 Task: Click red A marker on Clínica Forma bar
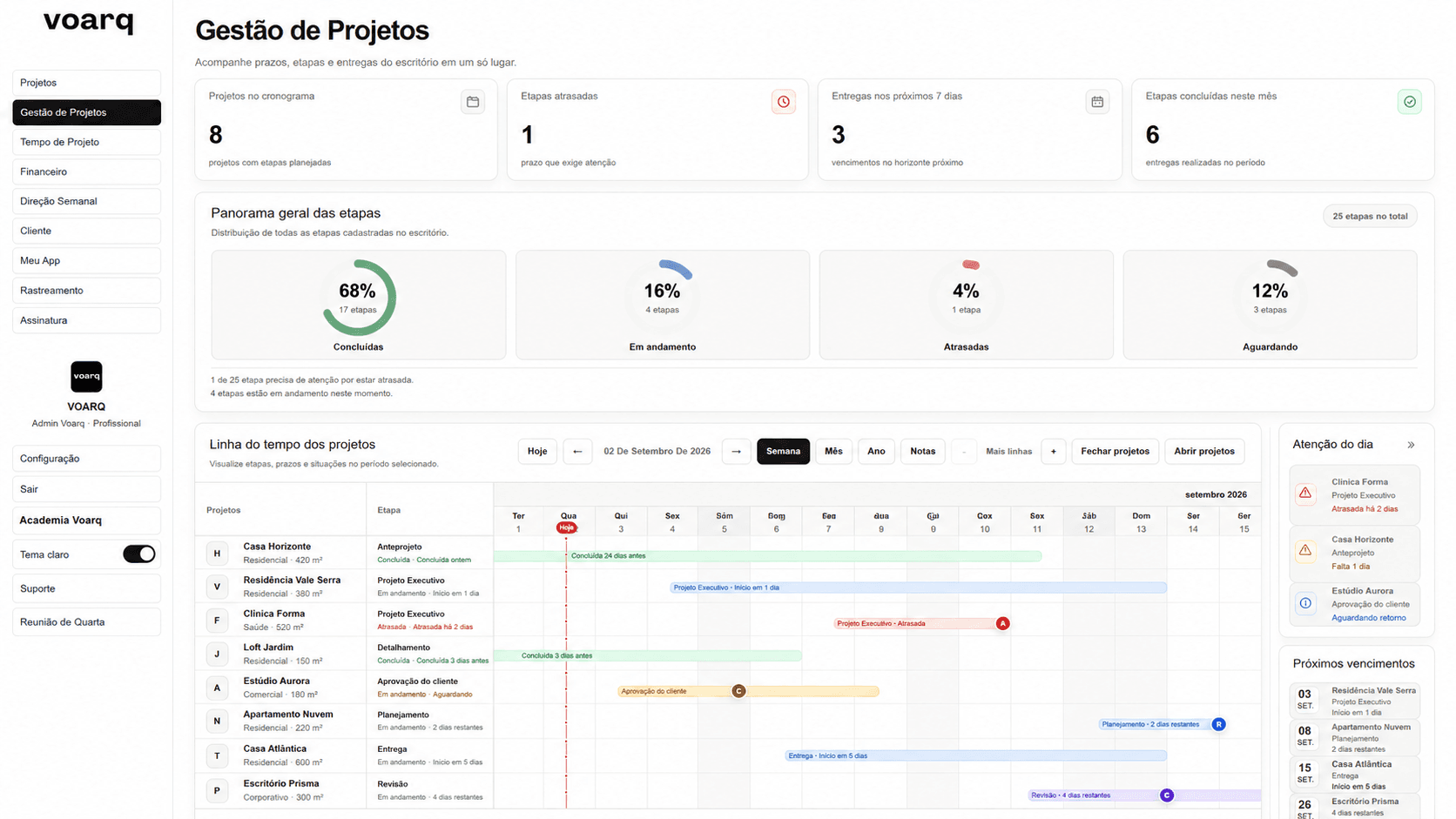1002,623
